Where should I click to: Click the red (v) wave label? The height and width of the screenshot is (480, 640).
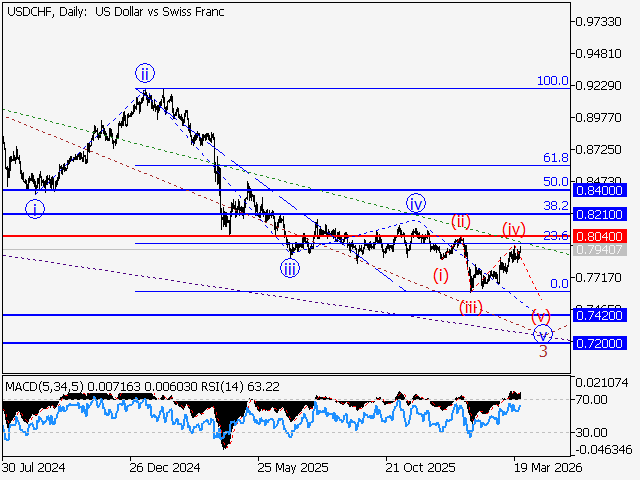pos(541,316)
